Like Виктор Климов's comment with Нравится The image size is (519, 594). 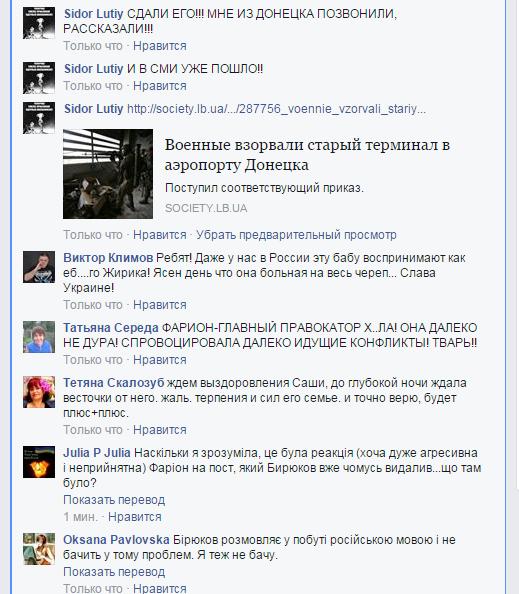click(159, 305)
